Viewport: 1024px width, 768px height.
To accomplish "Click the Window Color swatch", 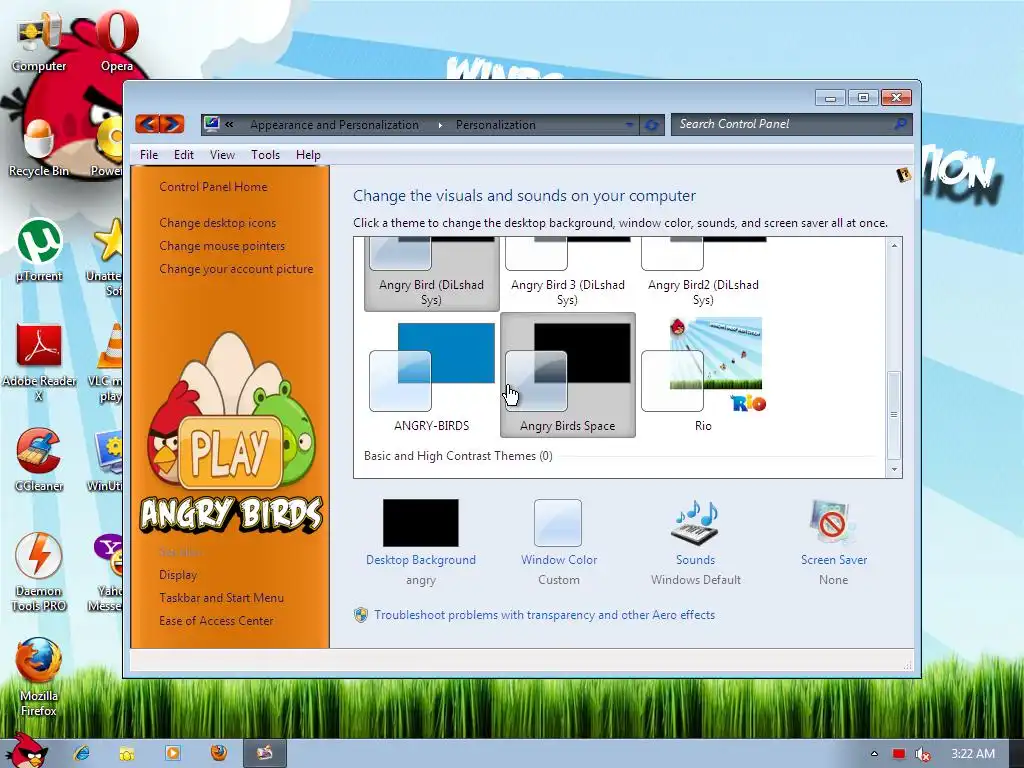I will (x=558, y=523).
